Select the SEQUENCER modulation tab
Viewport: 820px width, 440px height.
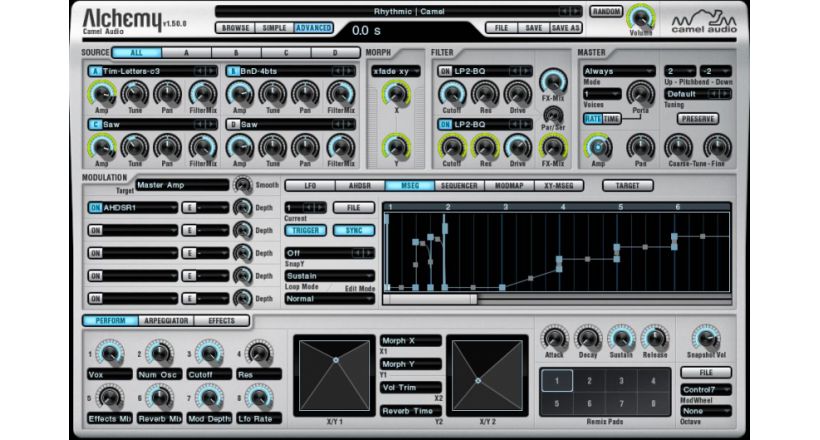point(459,186)
